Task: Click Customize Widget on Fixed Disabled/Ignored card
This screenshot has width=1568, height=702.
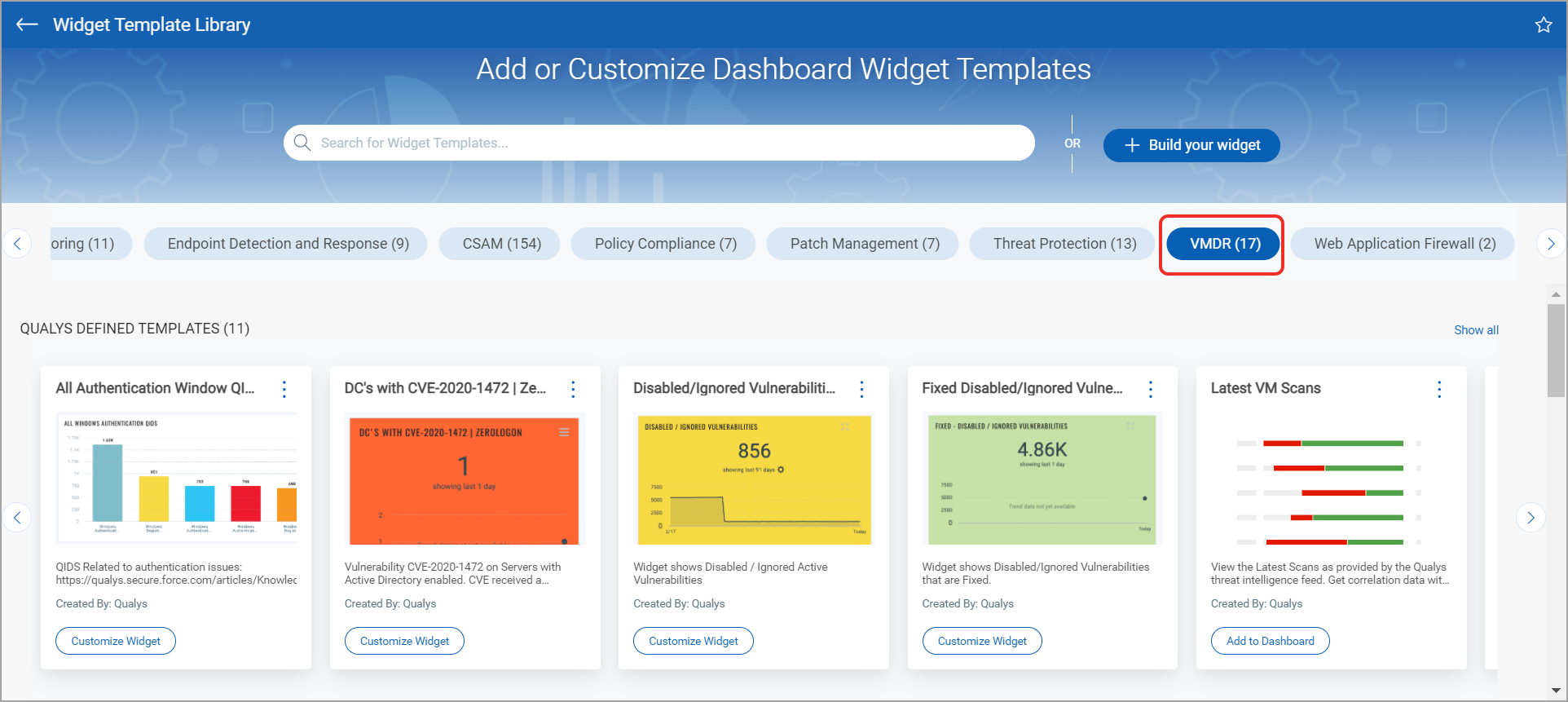Action: [982, 641]
